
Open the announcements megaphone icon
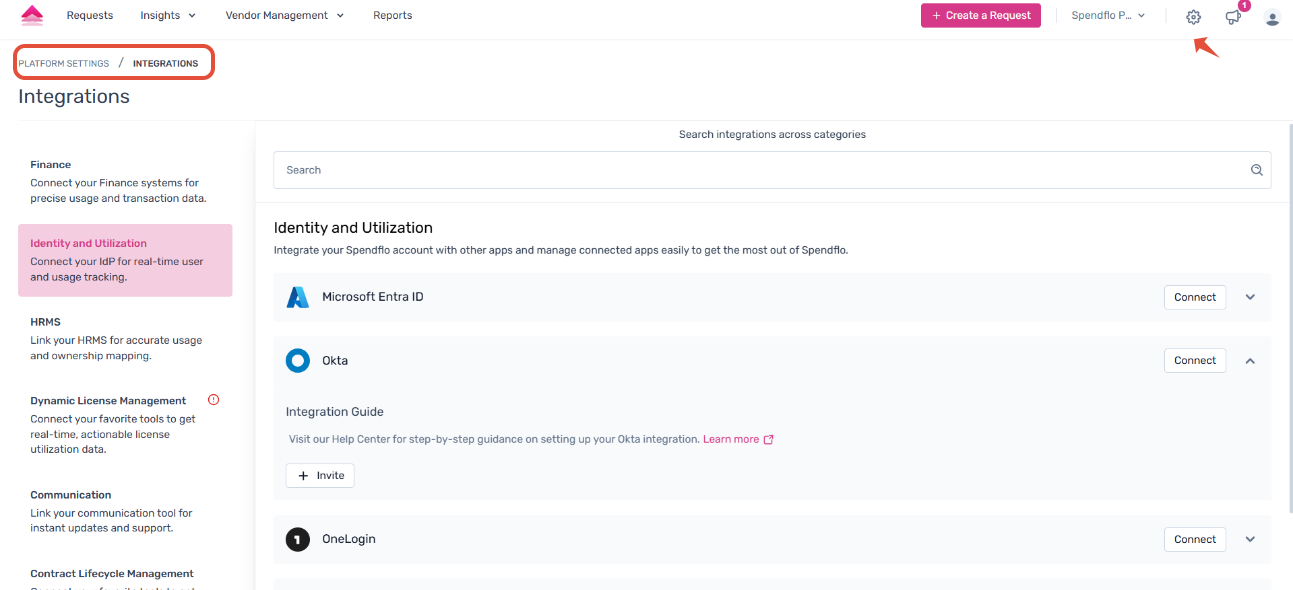pyautogui.click(x=1233, y=17)
